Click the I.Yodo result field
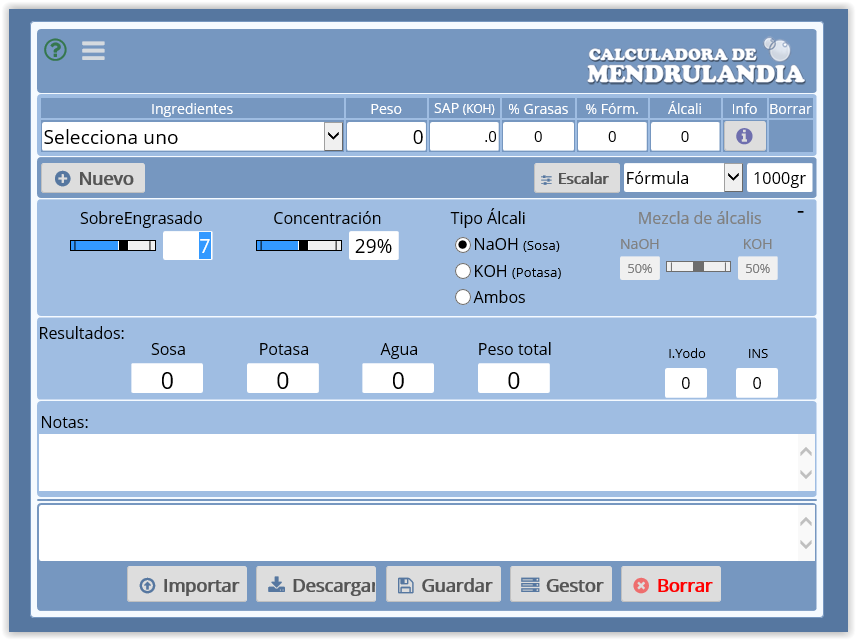Viewport: 856px width, 640px height. pos(686,383)
